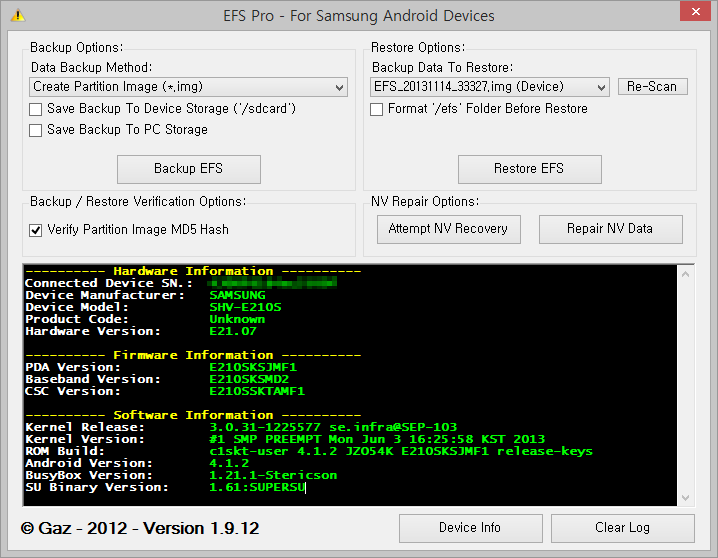Click the log scrollbar up arrow
The image size is (718, 558).
point(685,275)
